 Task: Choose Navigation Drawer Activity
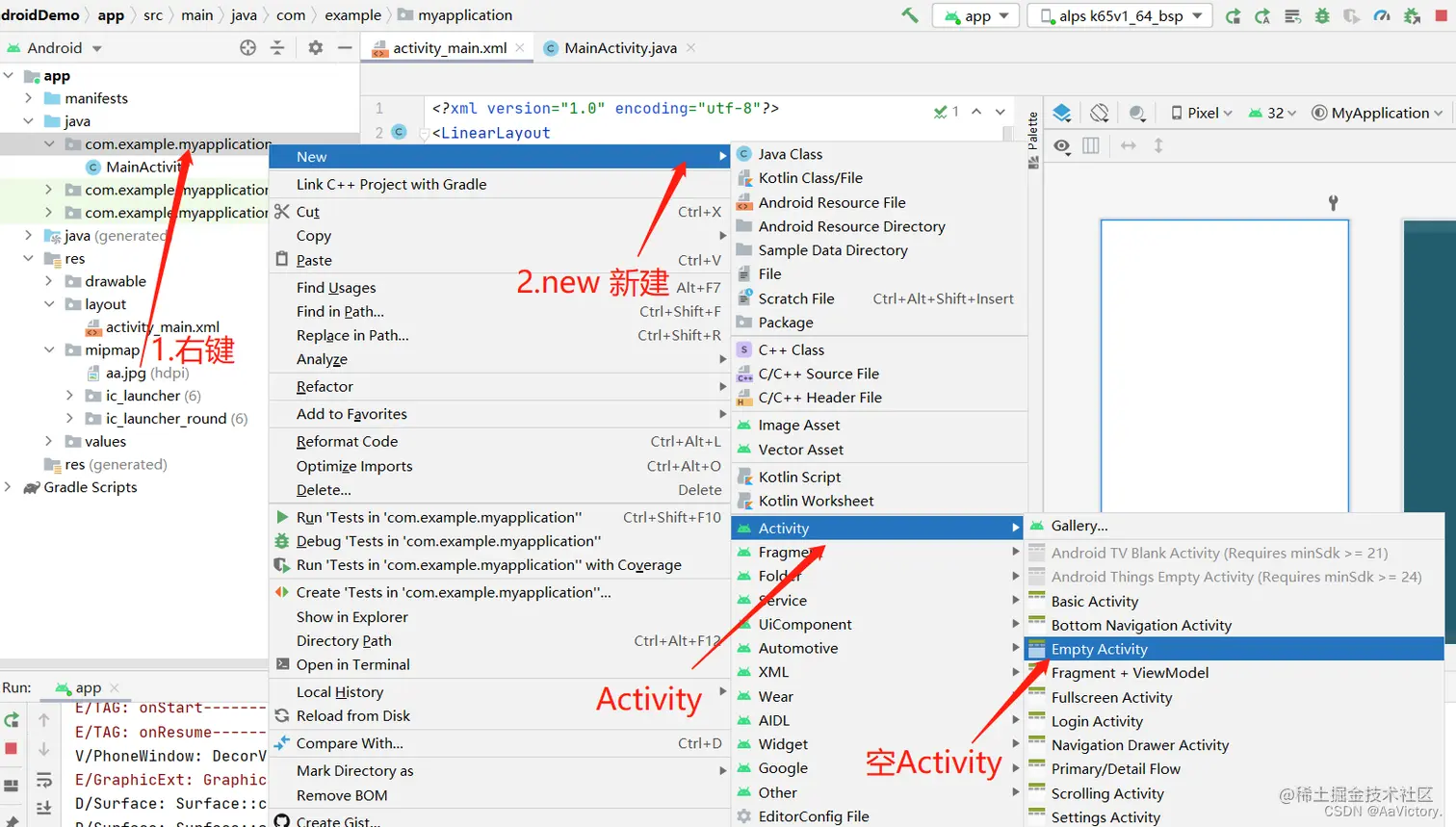(1234, 745)
